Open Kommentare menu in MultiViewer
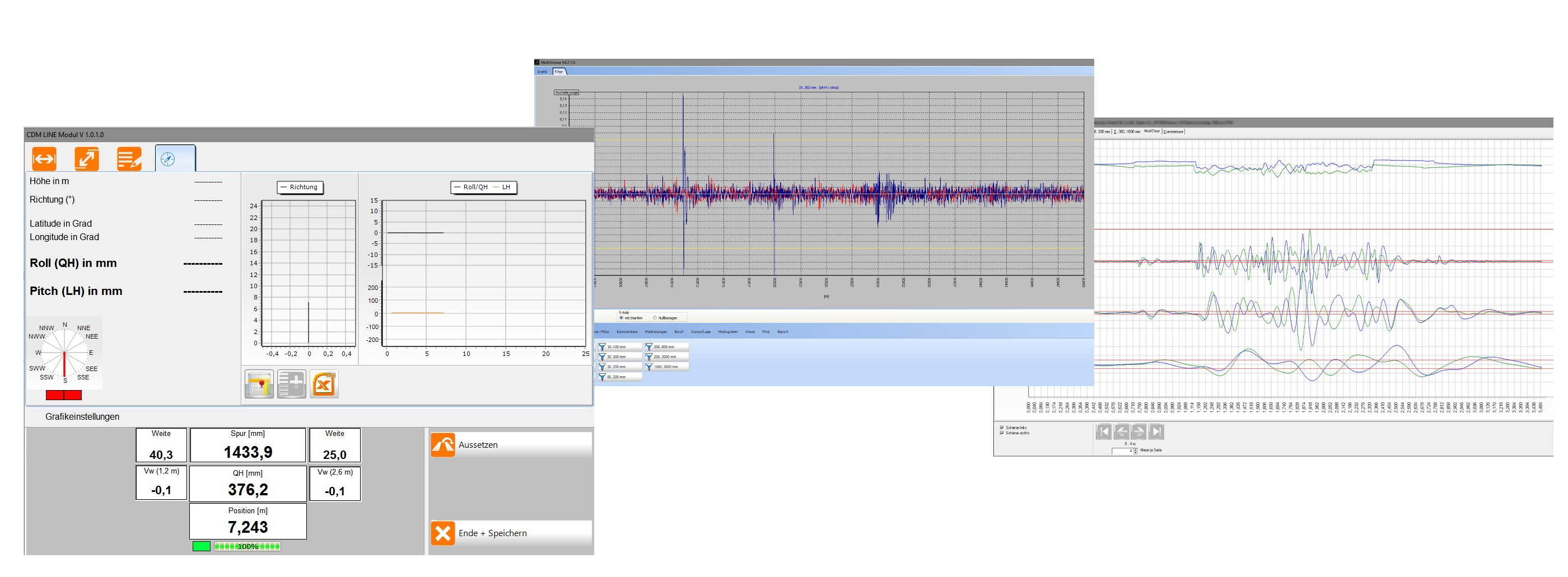 coord(628,332)
